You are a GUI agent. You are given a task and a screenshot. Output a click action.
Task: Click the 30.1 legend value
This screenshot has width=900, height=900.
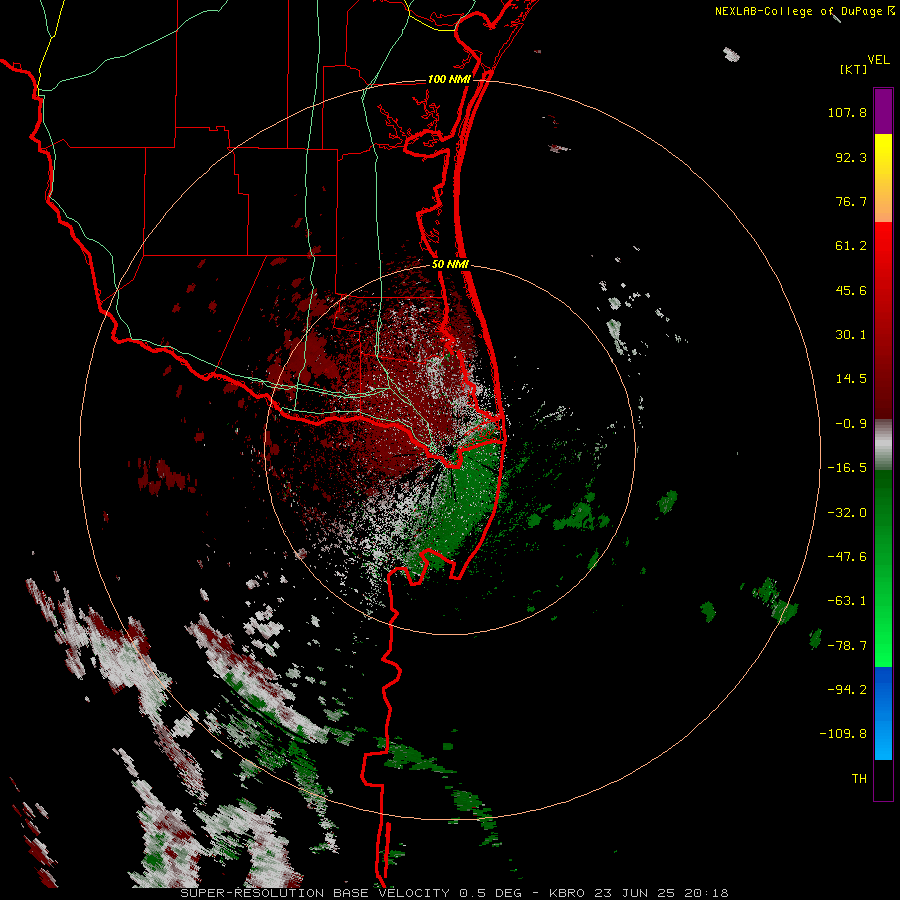[851, 335]
